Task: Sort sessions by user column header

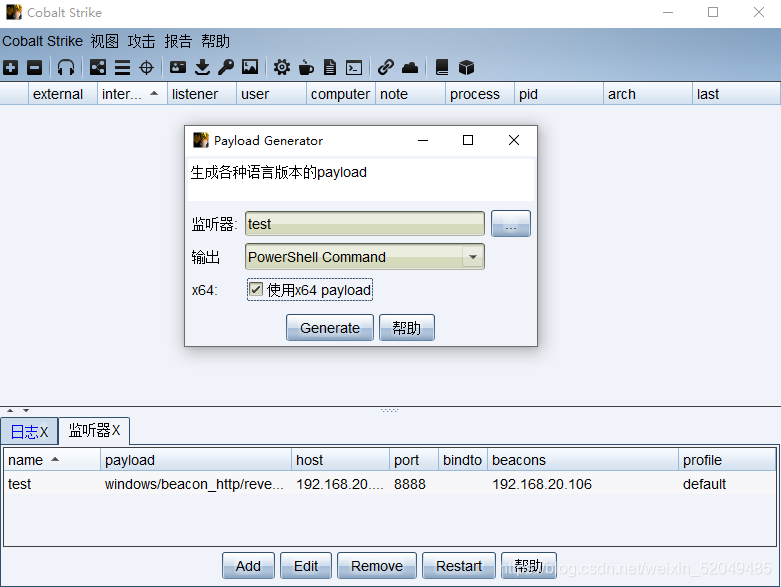Action: point(271,94)
